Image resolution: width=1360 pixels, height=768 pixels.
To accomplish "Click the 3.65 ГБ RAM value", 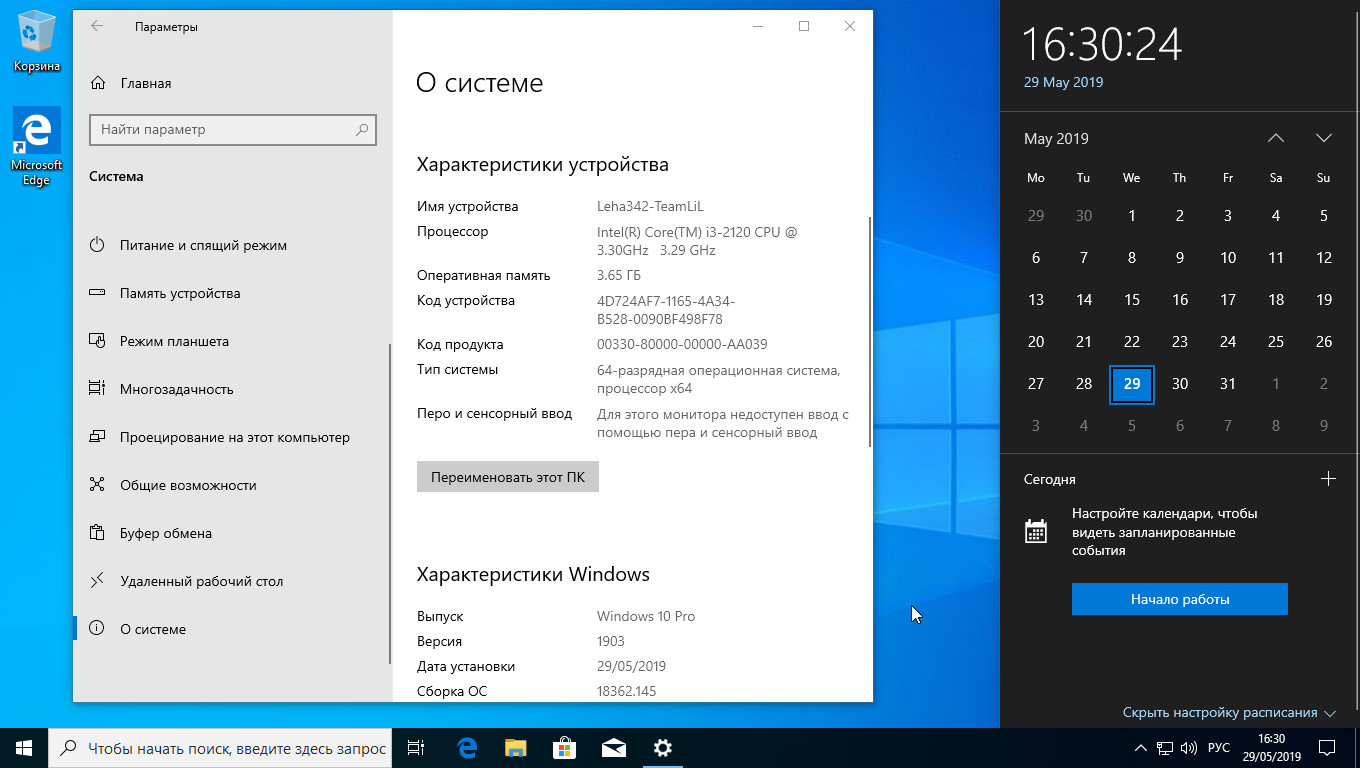I will click(619, 276).
